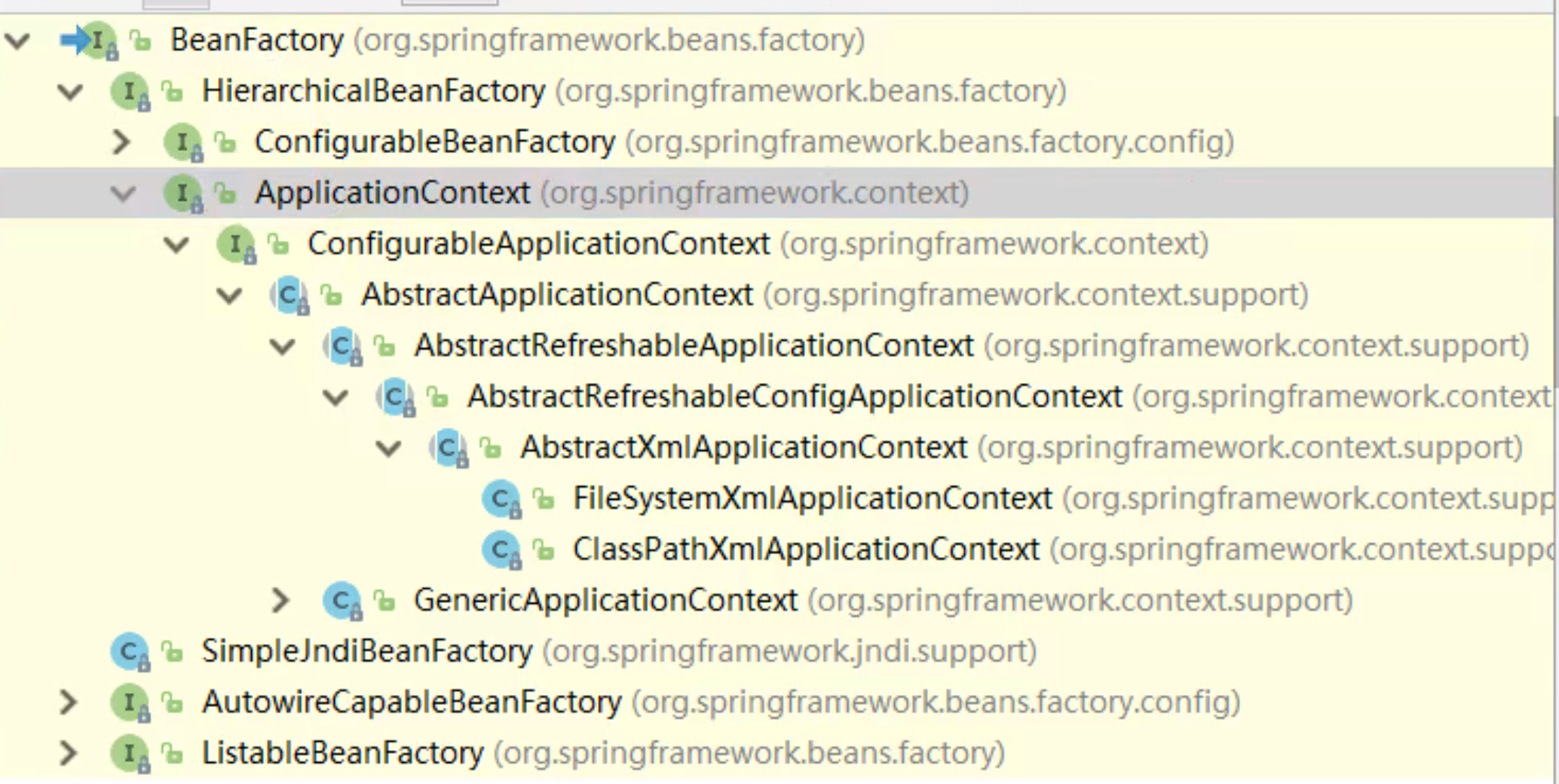Collapse the AbstractRefreshableConfigApplicationContext node
This screenshot has width=1559, height=784.
point(335,397)
